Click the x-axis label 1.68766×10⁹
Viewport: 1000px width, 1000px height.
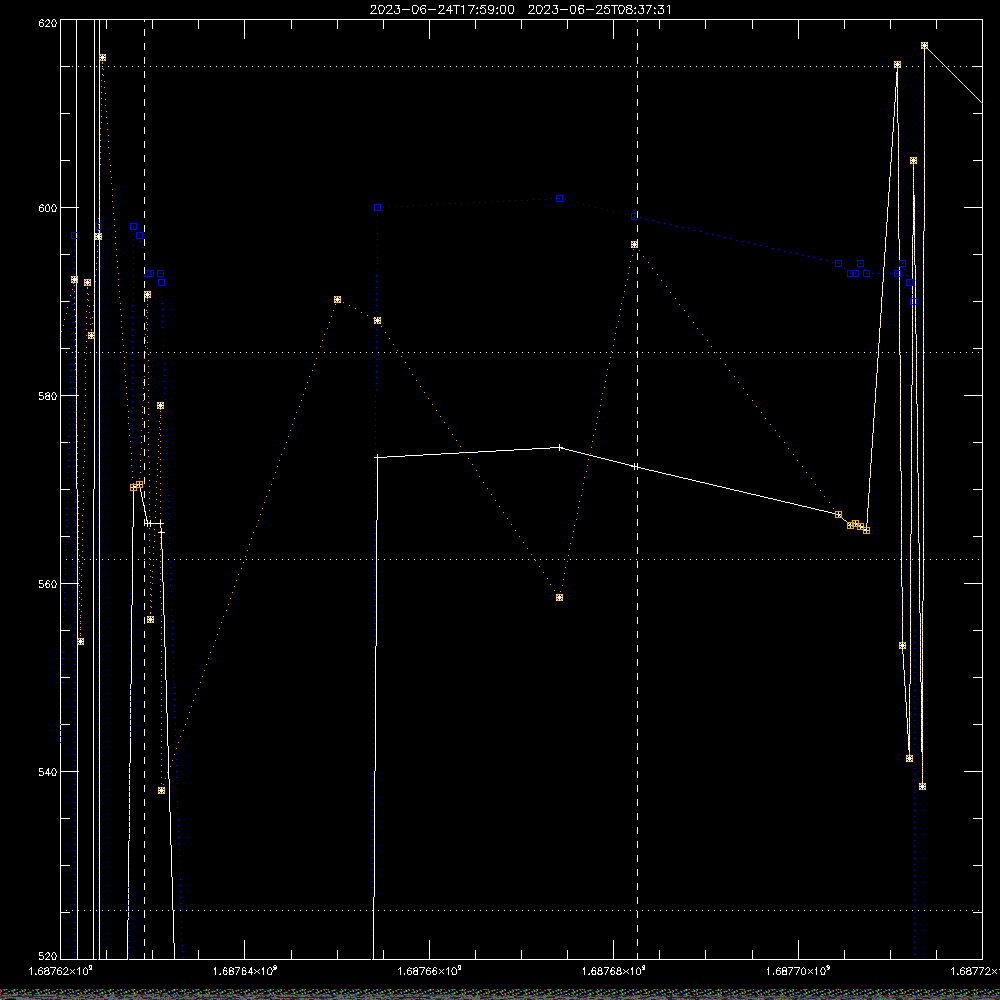point(429,971)
